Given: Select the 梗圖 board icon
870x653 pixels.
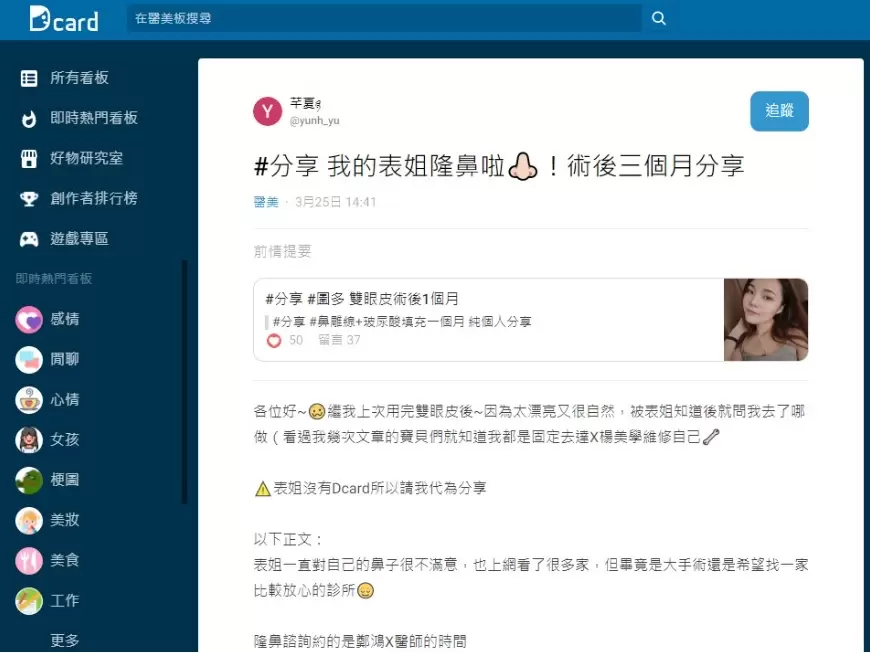Looking at the screenshot, I should coord(29,480).
